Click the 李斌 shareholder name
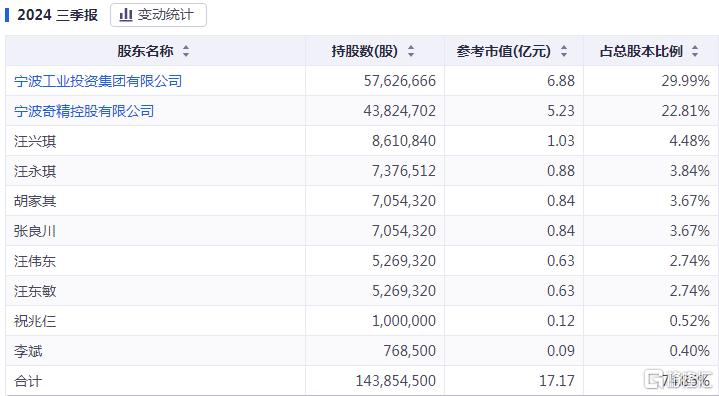 pos(28,351)
